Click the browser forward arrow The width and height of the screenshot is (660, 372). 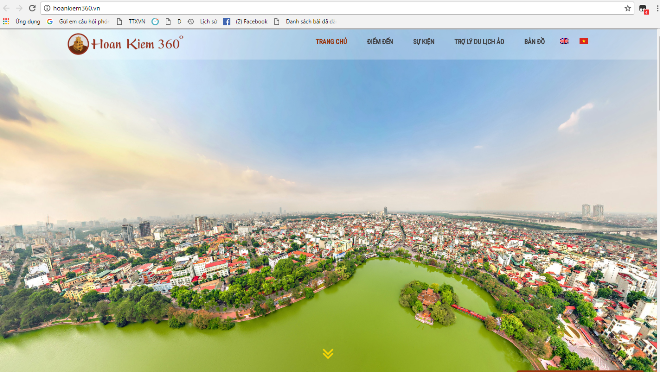pyautogui.click(x=19, y=8)
